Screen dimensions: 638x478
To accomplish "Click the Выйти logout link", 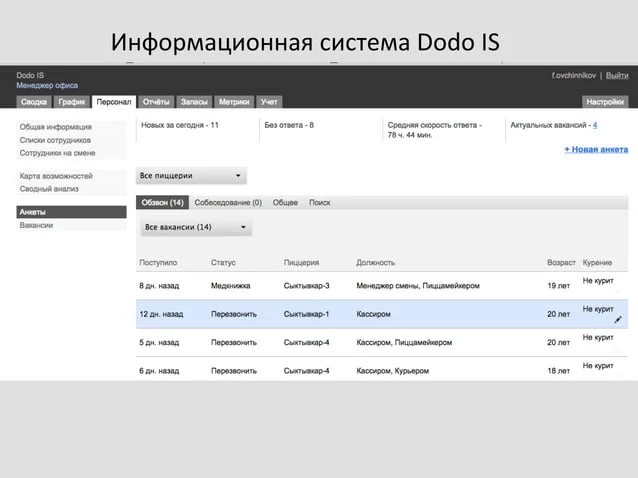I will click(617, 75).
